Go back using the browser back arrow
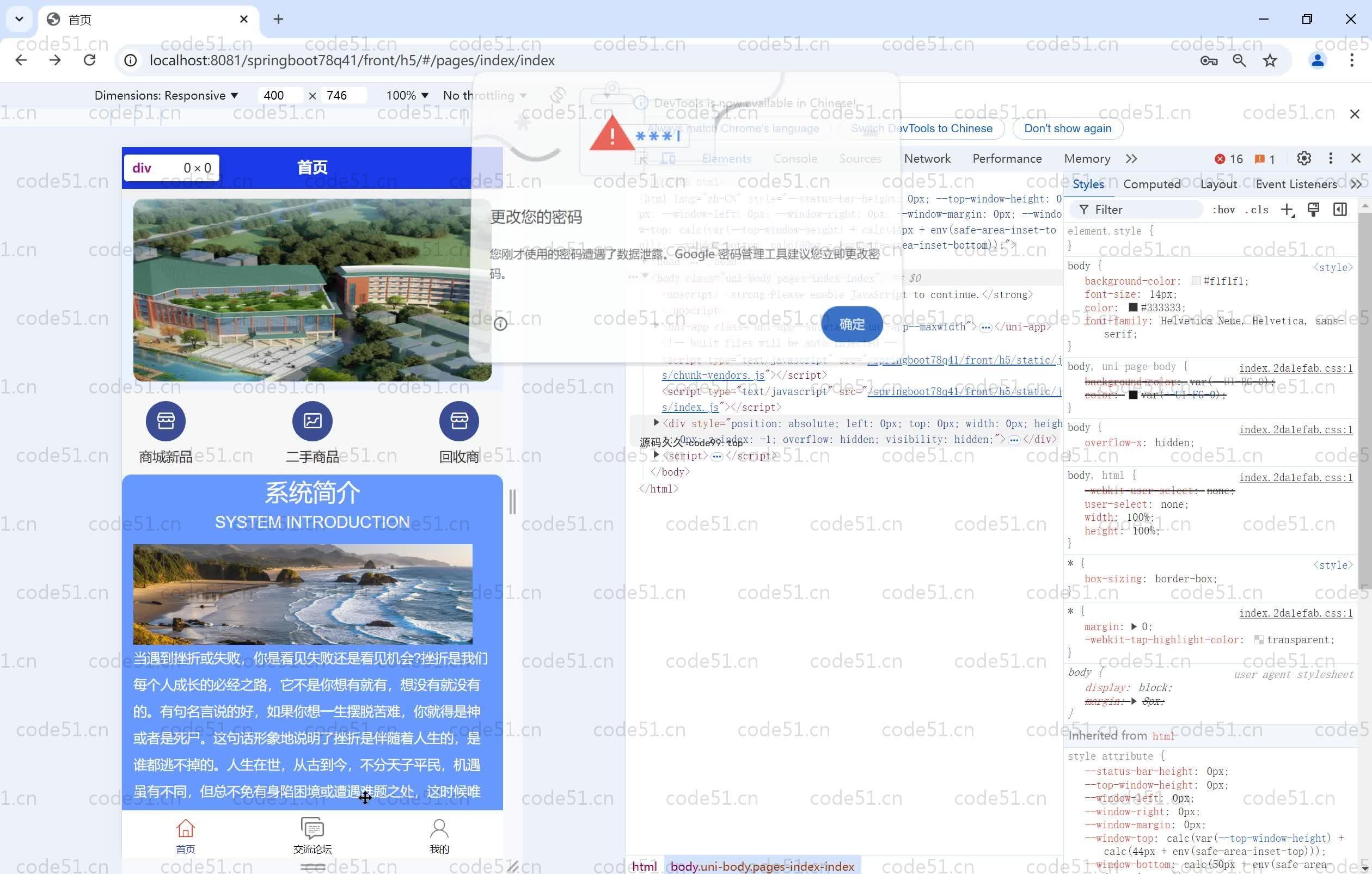Screen dimensions: 1372x874 coord(21,60)
